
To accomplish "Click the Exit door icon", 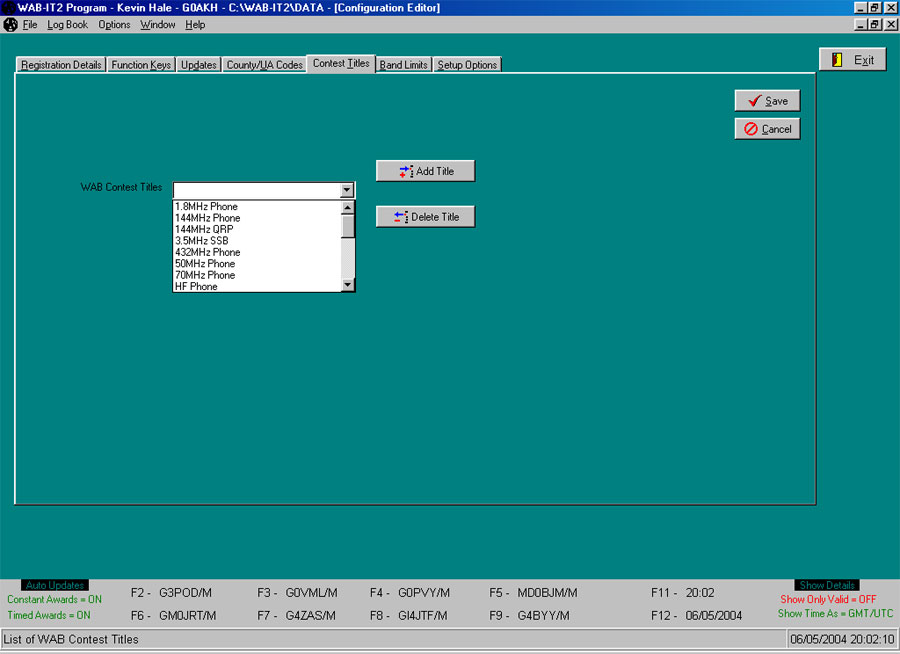I will coord(838,58).
